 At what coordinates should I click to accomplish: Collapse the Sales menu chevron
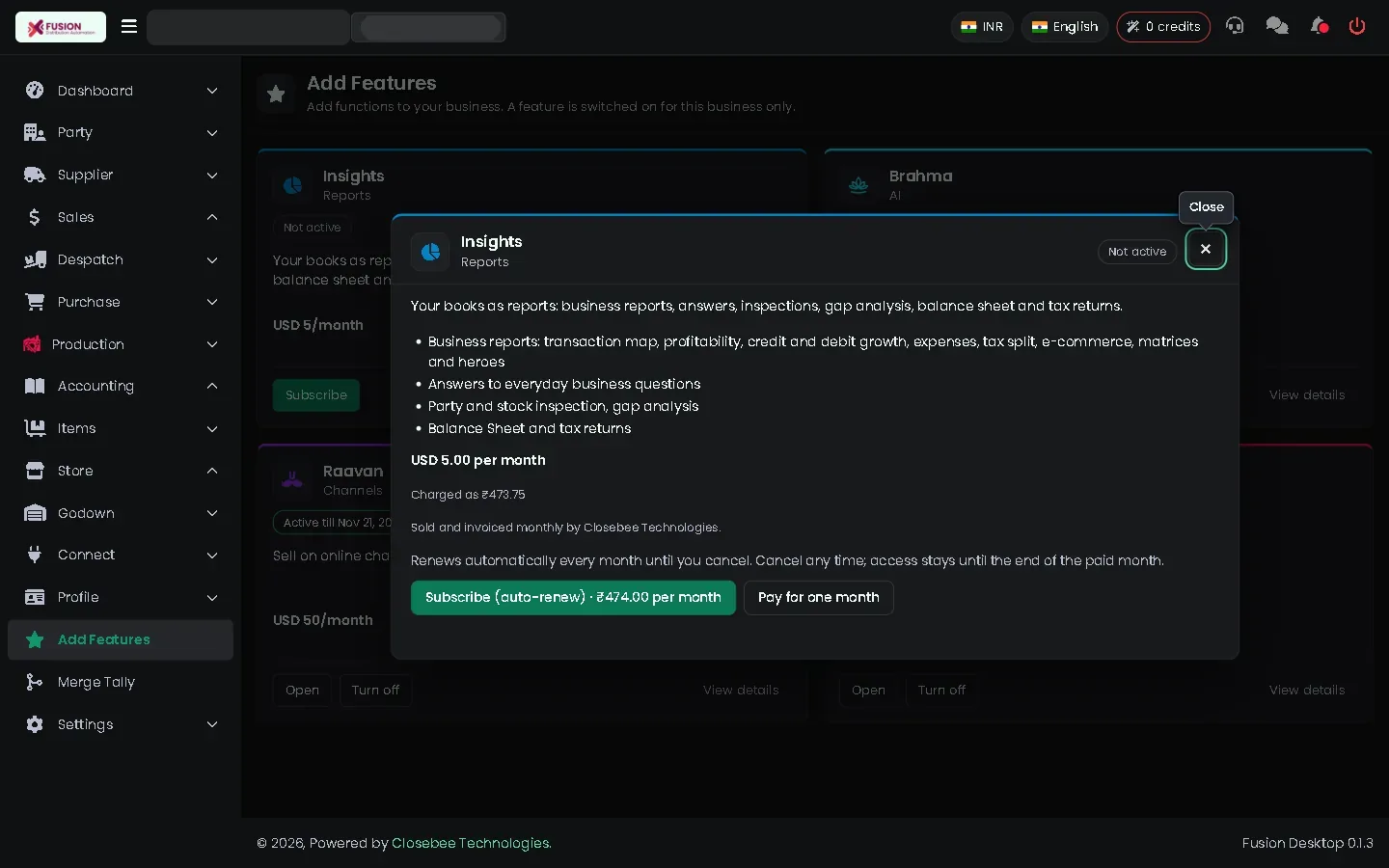coord(212,217)
